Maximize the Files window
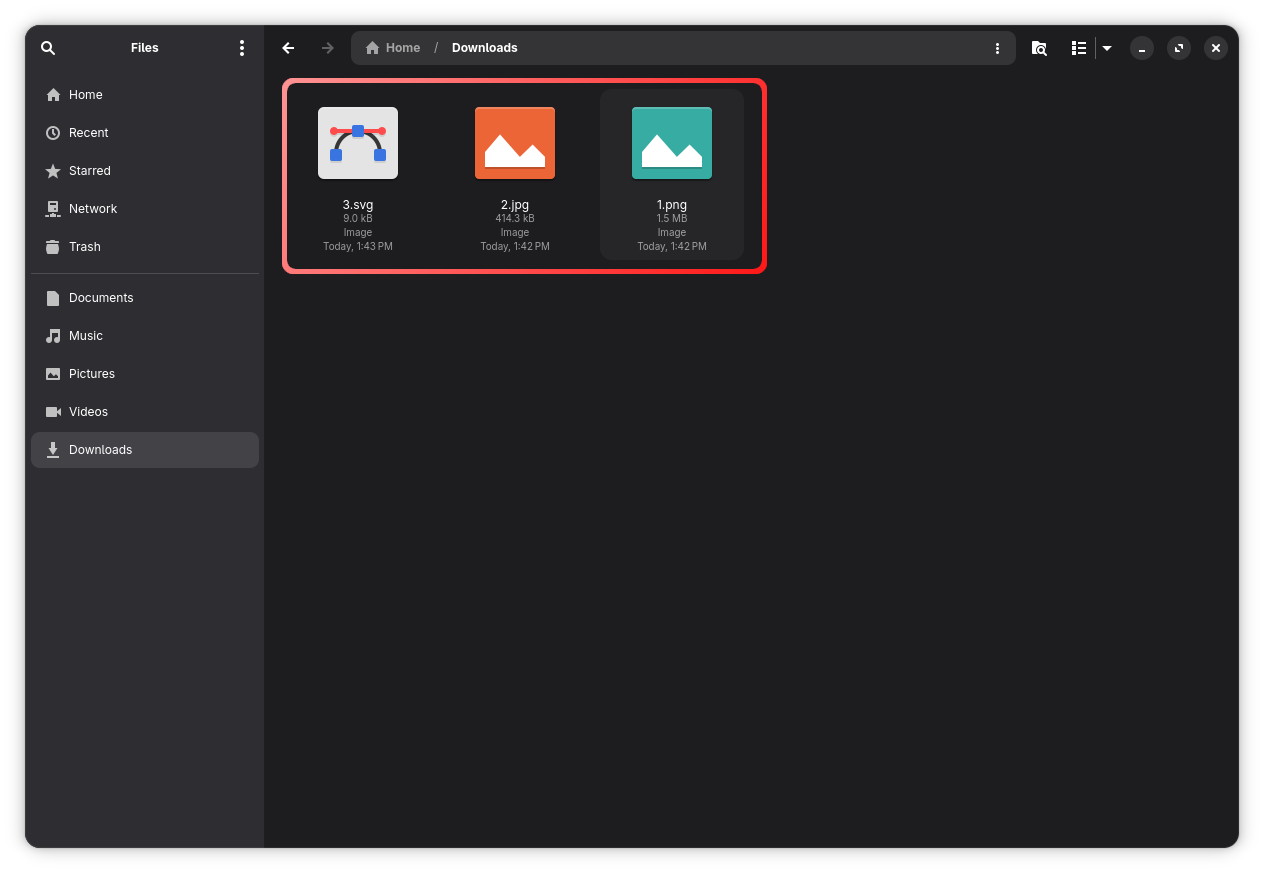Viewport: 1264px width, 873px height. [1178, 48]
